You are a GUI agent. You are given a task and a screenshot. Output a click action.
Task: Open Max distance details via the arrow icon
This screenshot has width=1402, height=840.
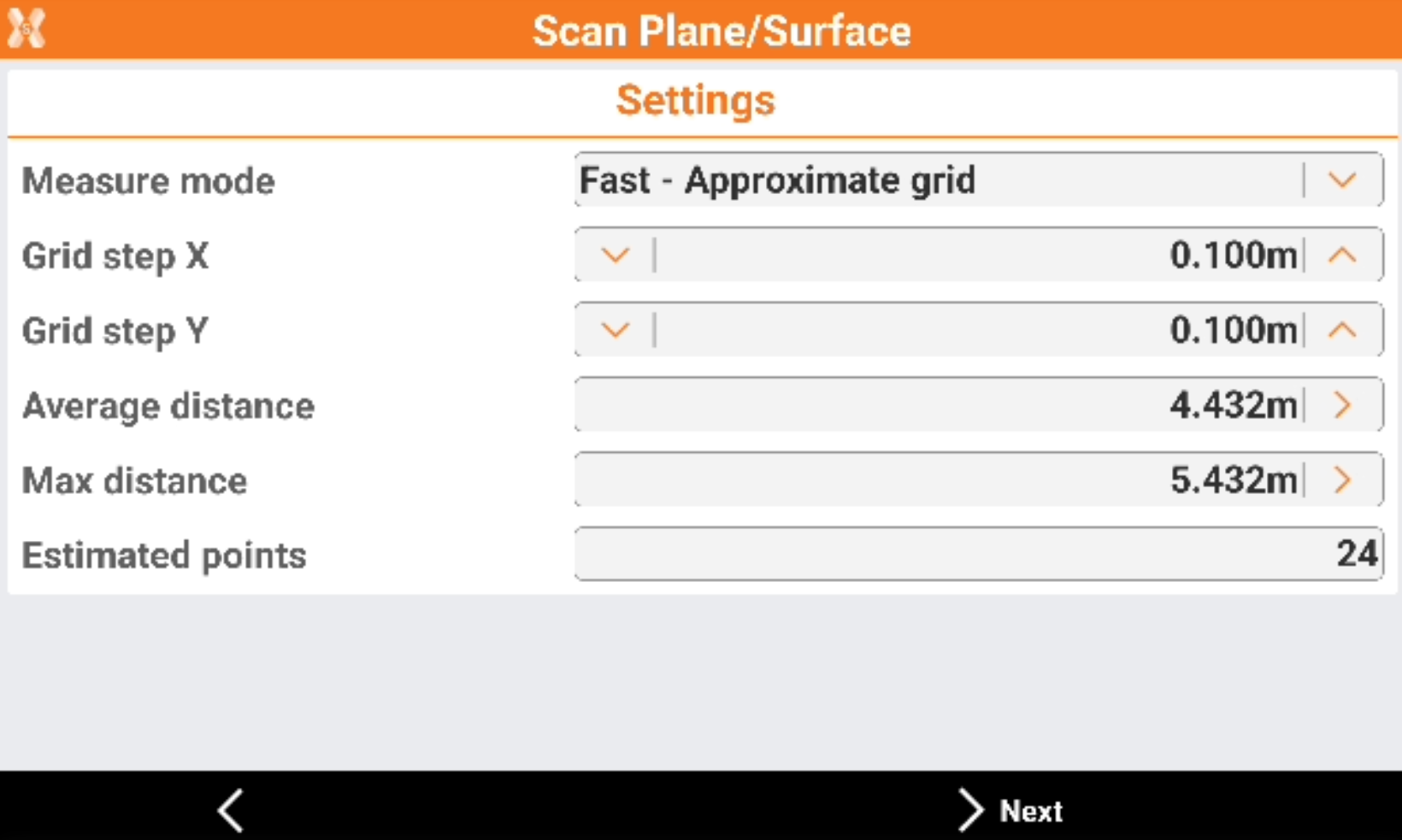[1344, 480]
